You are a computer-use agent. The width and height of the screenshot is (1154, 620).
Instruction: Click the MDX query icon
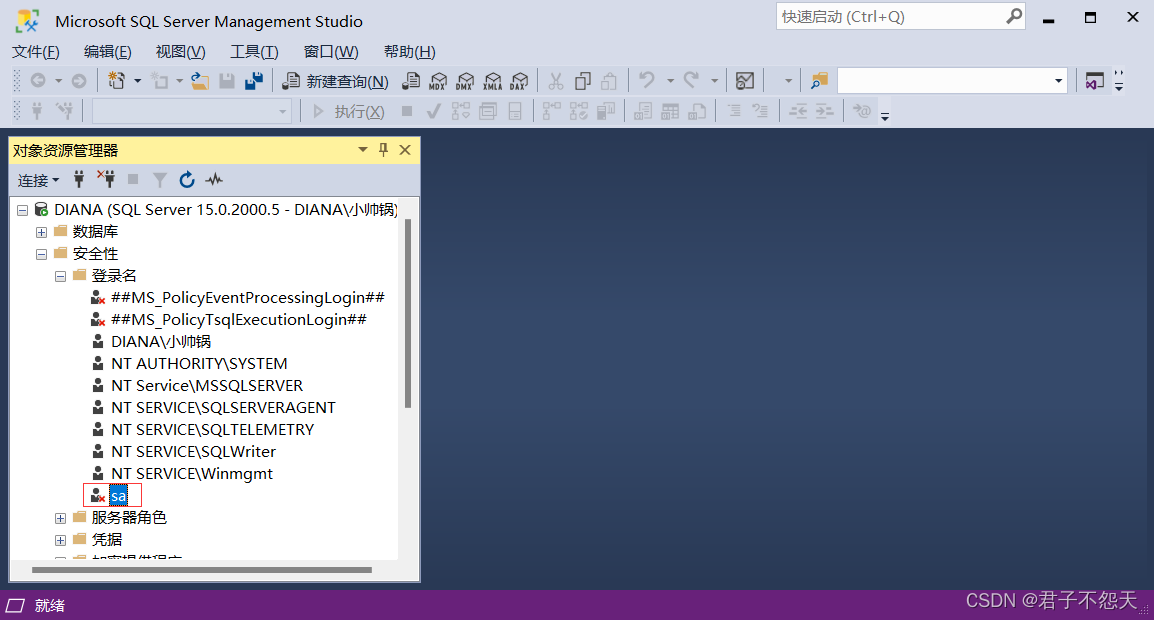click(x=438, y=80)
